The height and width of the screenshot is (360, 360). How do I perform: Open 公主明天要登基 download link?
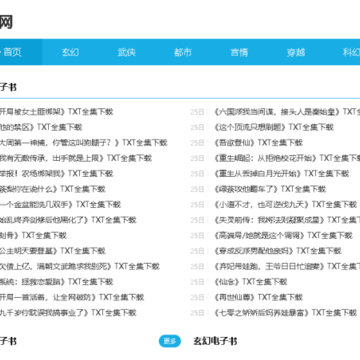coord(53,251)
